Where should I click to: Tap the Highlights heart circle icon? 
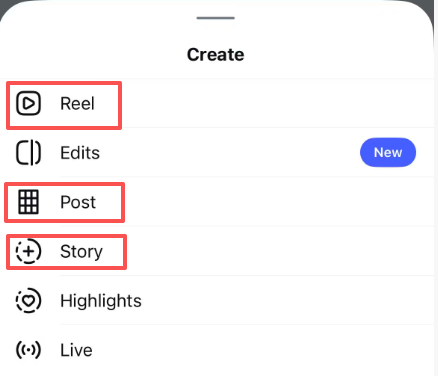(28, 300)
